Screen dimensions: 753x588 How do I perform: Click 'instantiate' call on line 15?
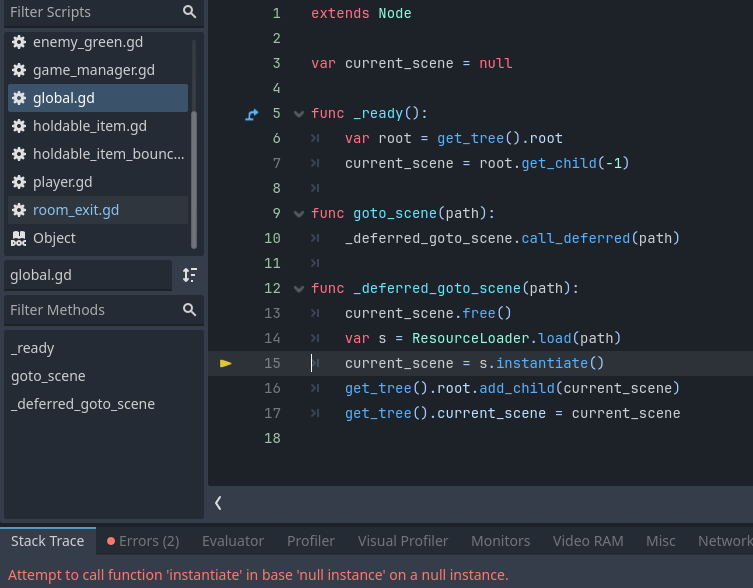click(x=542, y=363)
